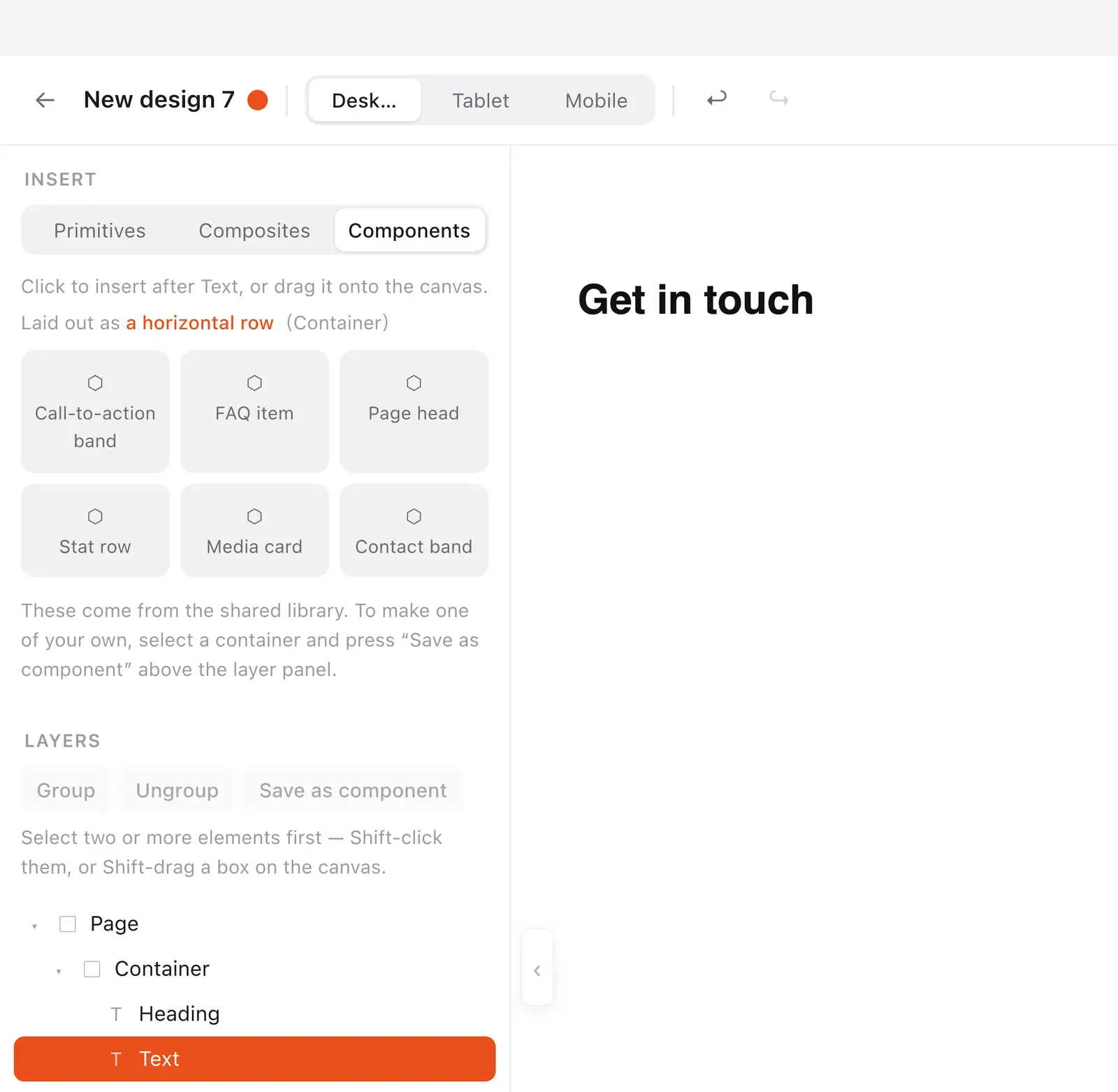Insert a Call-to-action band component
This screenshot has width=1118, height=1092.
click(95, 412)
